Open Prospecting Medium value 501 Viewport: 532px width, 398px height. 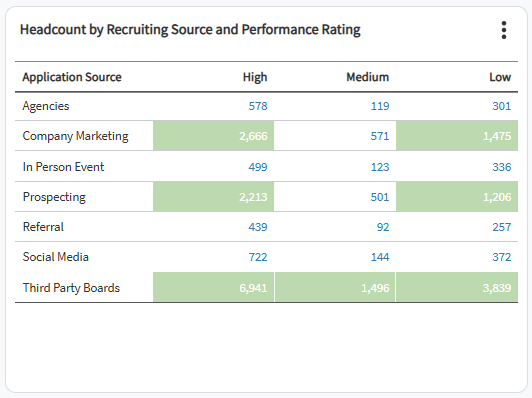380,197
